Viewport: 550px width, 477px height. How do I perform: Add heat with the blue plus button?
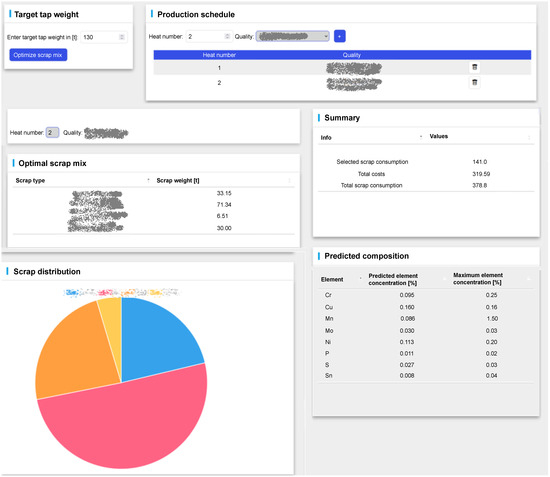tap(340, 36)
